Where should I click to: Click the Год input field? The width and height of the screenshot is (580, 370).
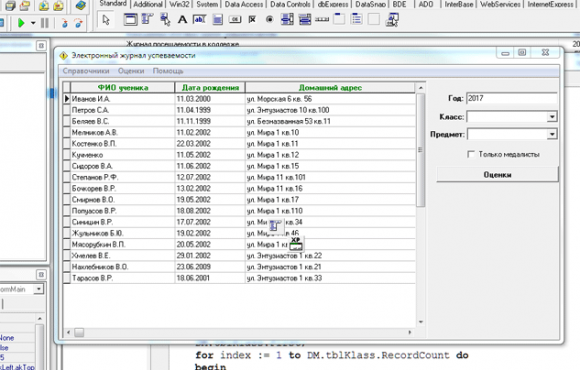[x=512, y=98]
